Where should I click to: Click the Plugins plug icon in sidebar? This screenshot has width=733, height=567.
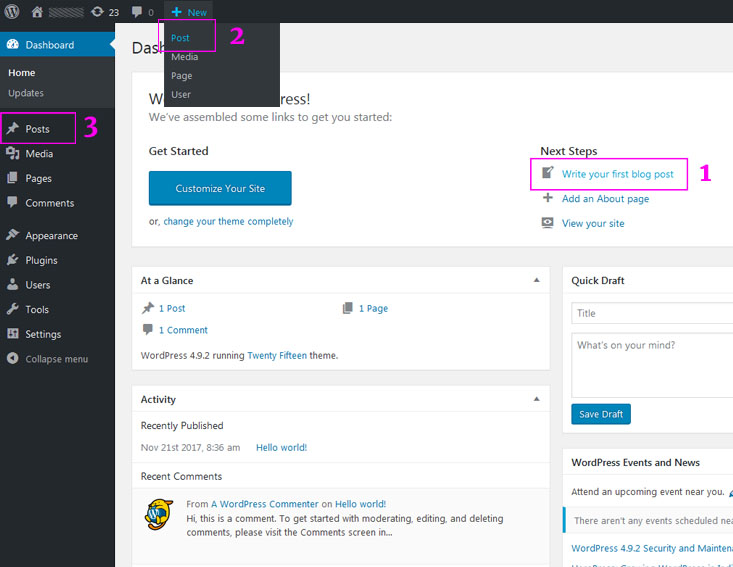[13, 259]
